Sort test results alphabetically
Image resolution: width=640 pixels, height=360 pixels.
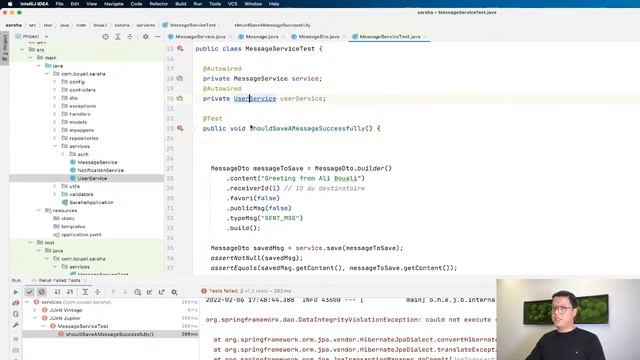[57, 292]
